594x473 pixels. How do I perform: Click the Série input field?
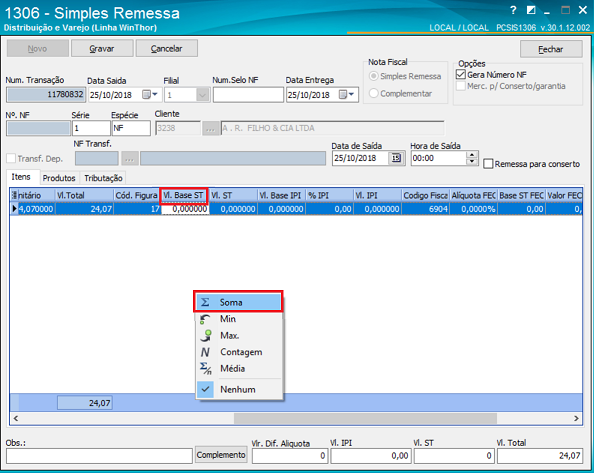click(x=91, y=128)
